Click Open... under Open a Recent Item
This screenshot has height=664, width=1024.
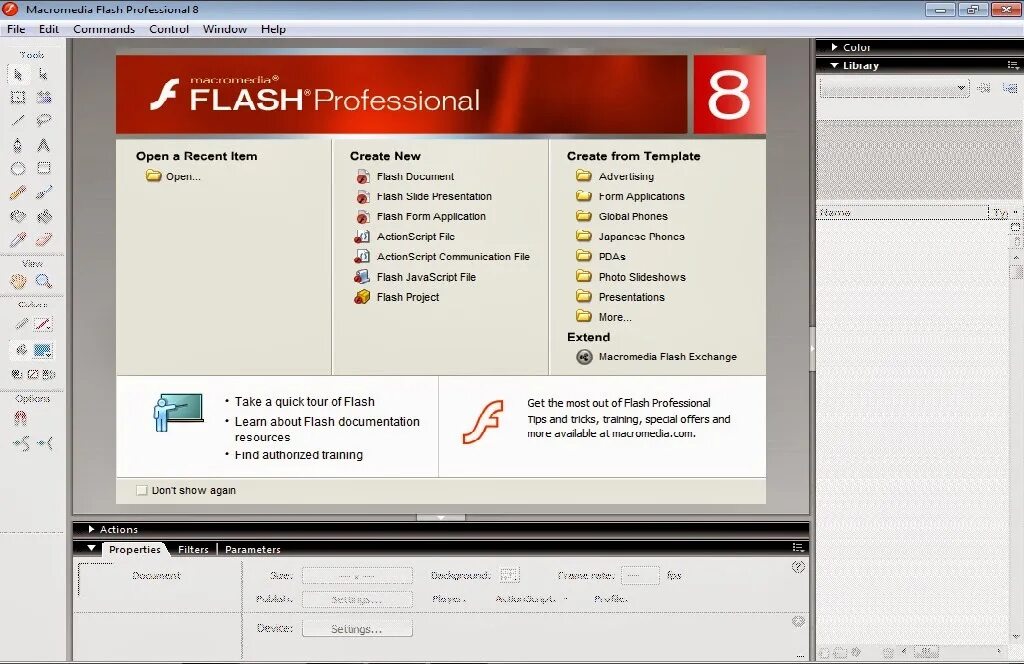[174, 176]
